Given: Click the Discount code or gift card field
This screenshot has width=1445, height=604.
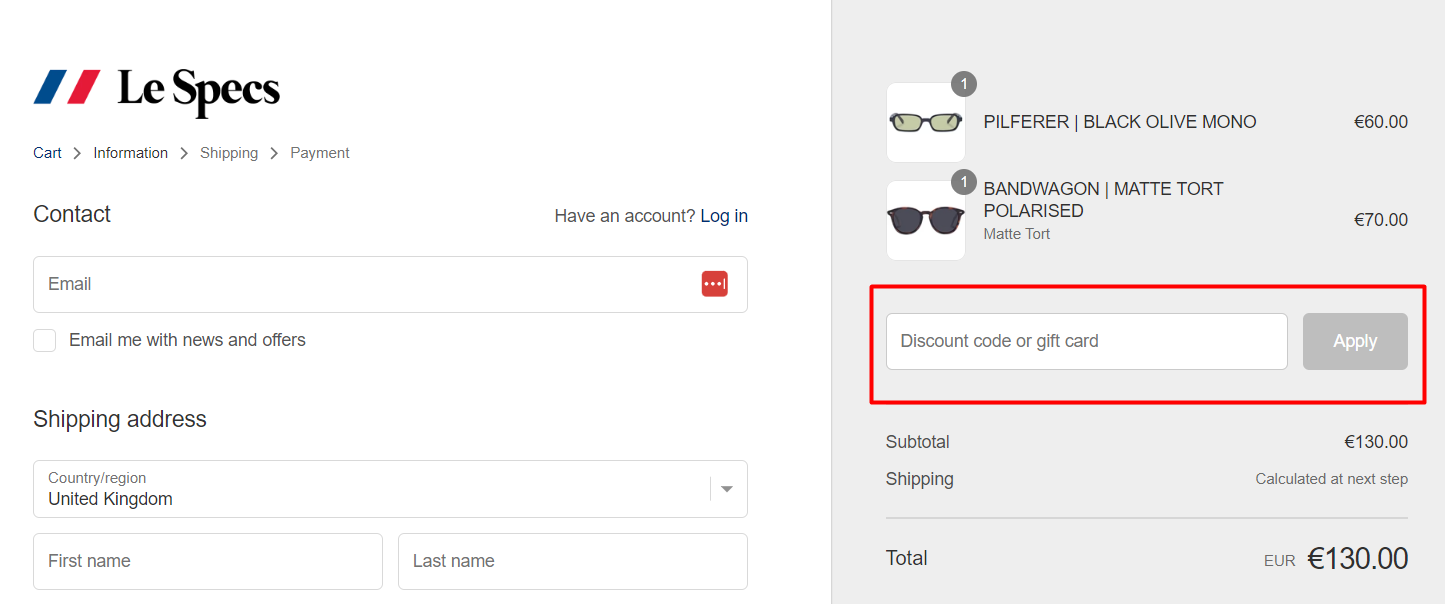Looking at the screenshot, I should (x=1086, y=341).
